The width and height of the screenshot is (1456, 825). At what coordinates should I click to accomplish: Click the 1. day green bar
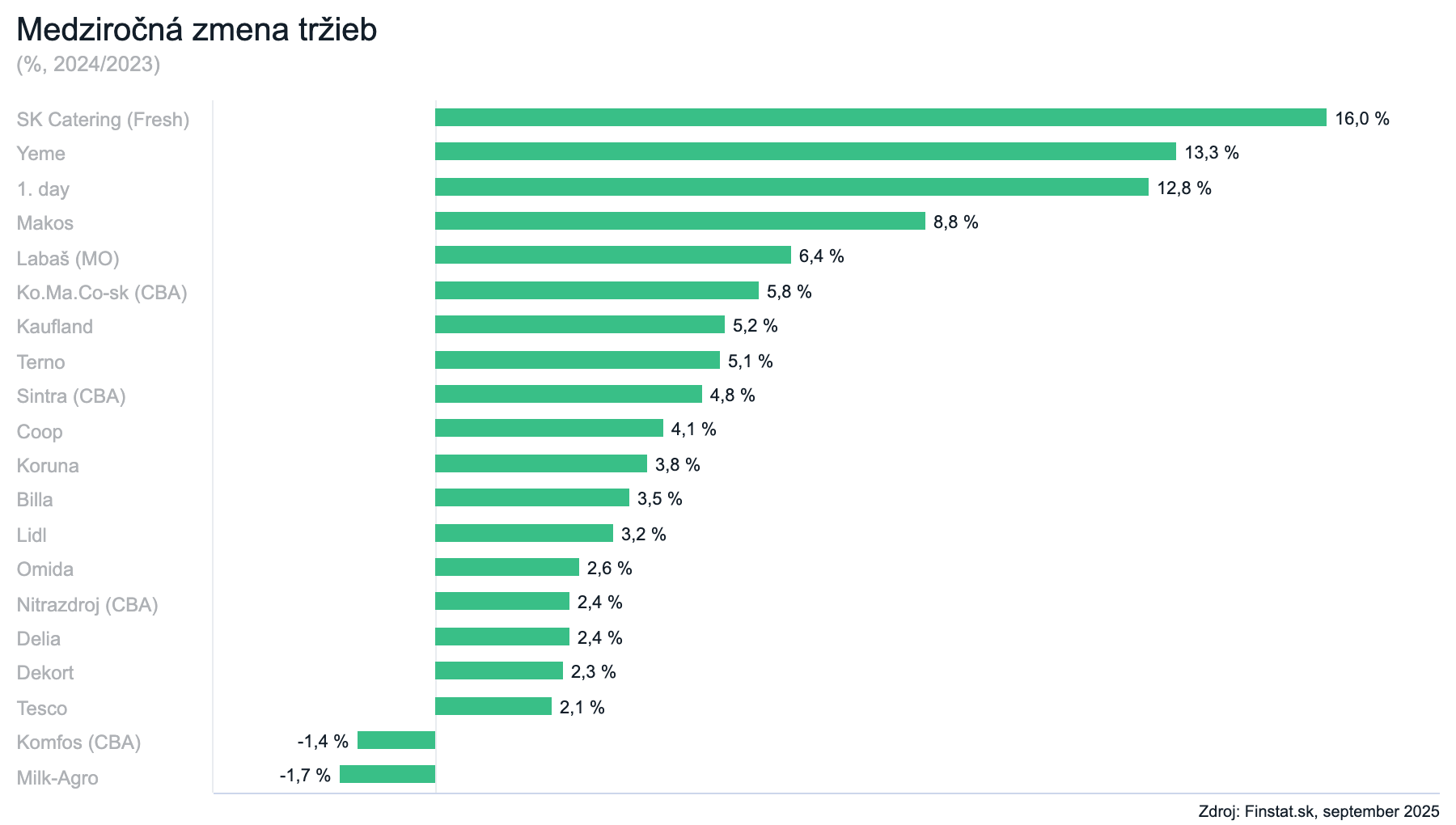tap(791, 187)
